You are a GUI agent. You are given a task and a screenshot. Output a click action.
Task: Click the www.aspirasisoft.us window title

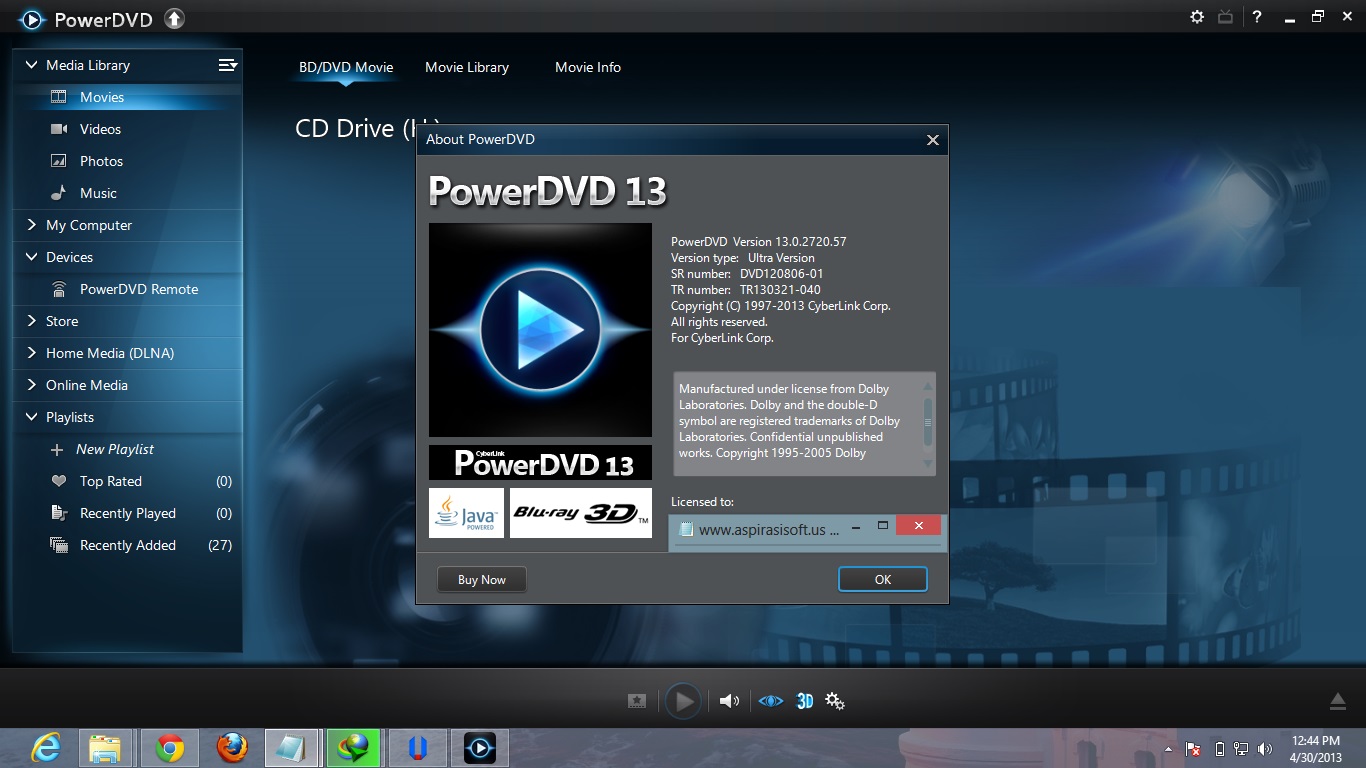coord(768,530)
